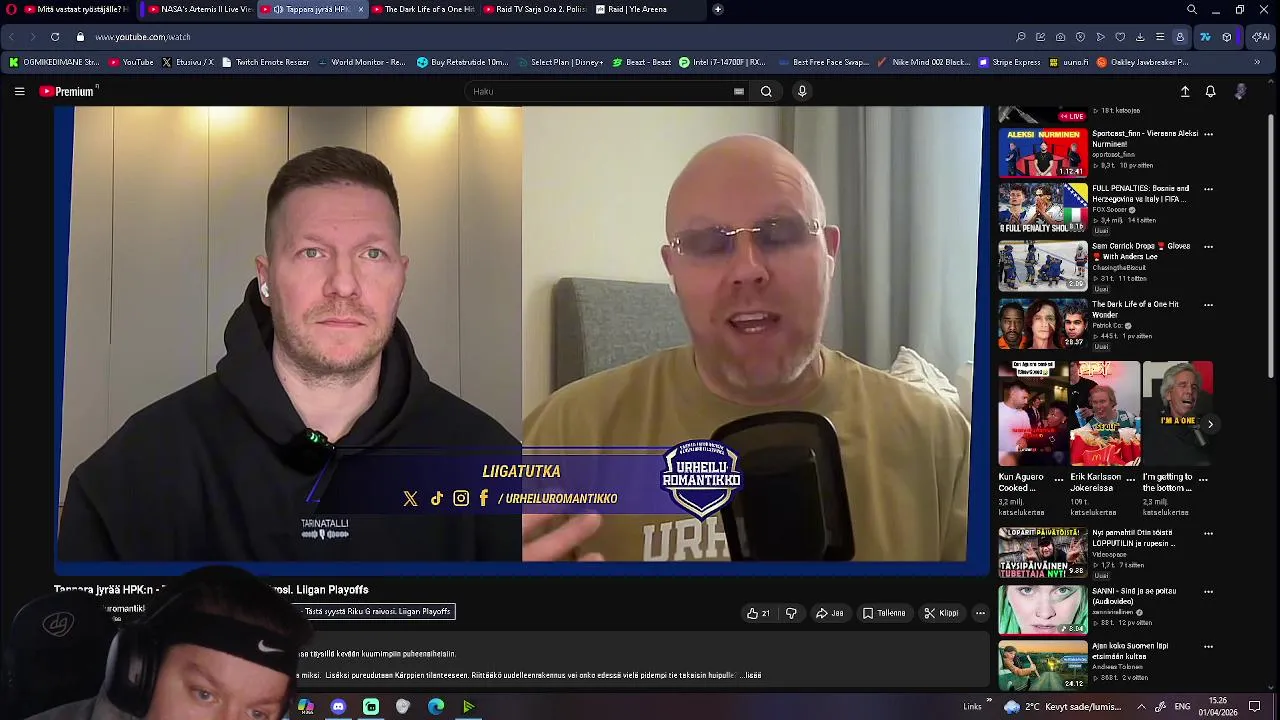Open more actions menu under the video
Screen dimensions: 1280x720
(980, 613)
